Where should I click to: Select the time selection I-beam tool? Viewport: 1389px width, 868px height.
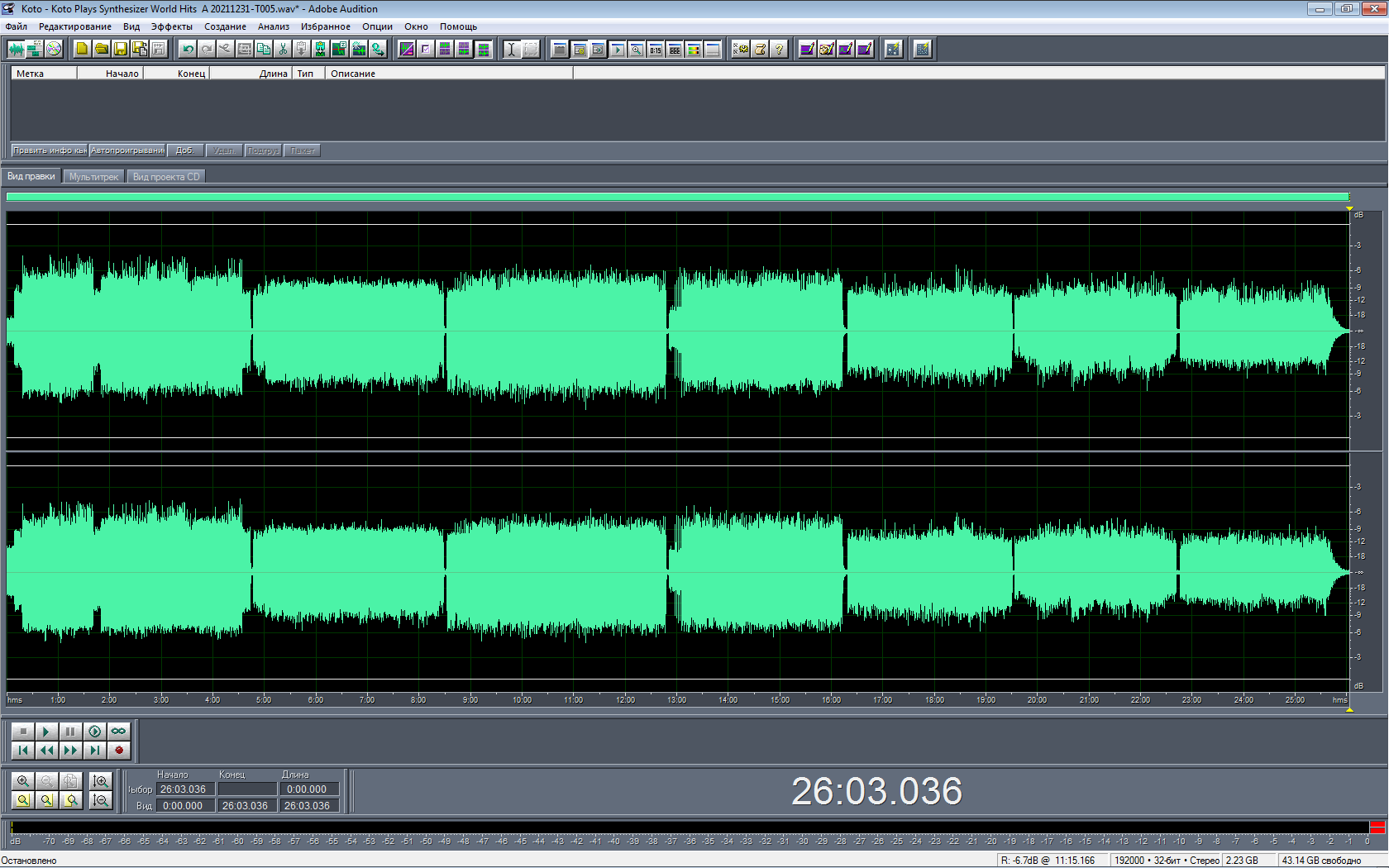(512, 49)
